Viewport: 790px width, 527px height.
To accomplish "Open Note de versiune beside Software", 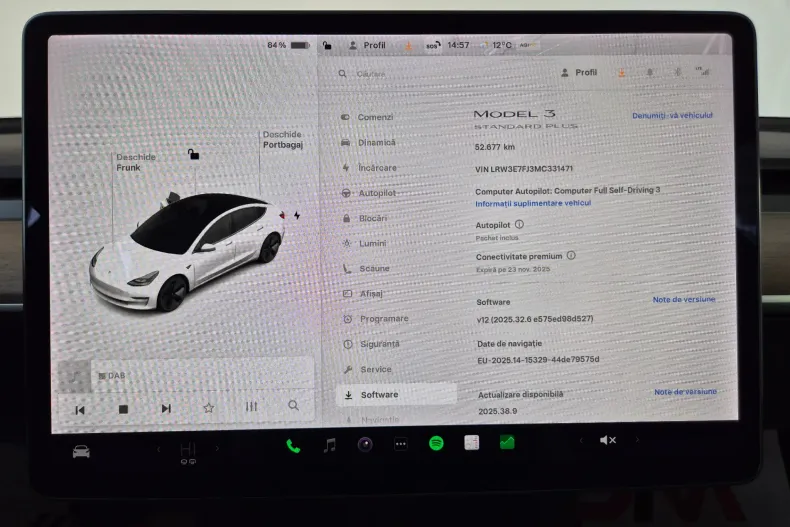I will pyautogui.click(x=684, y=299).
